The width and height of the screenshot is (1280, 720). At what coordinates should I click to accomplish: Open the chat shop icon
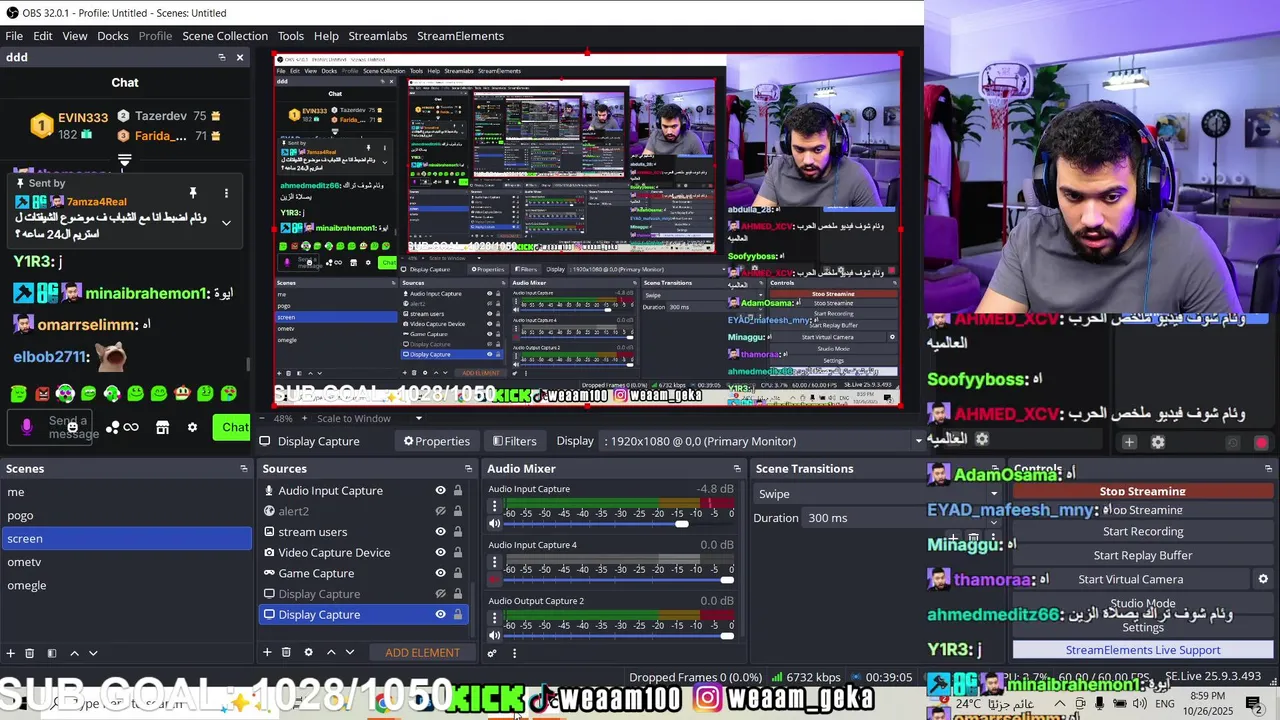click(163, 427)
